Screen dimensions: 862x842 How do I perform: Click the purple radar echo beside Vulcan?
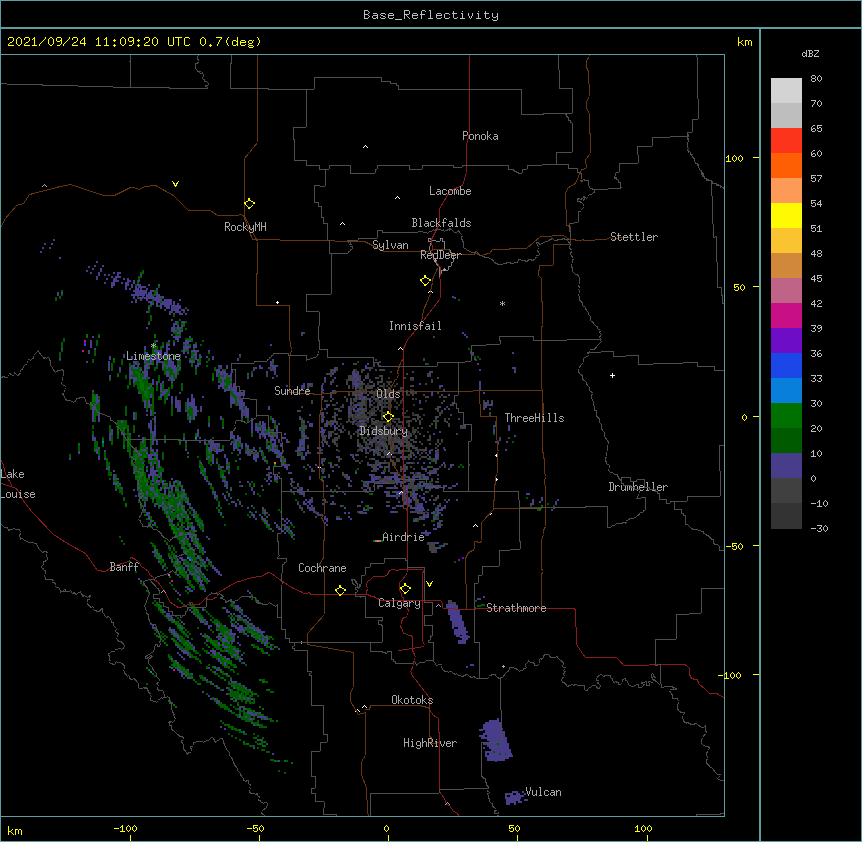pos(515,797)
